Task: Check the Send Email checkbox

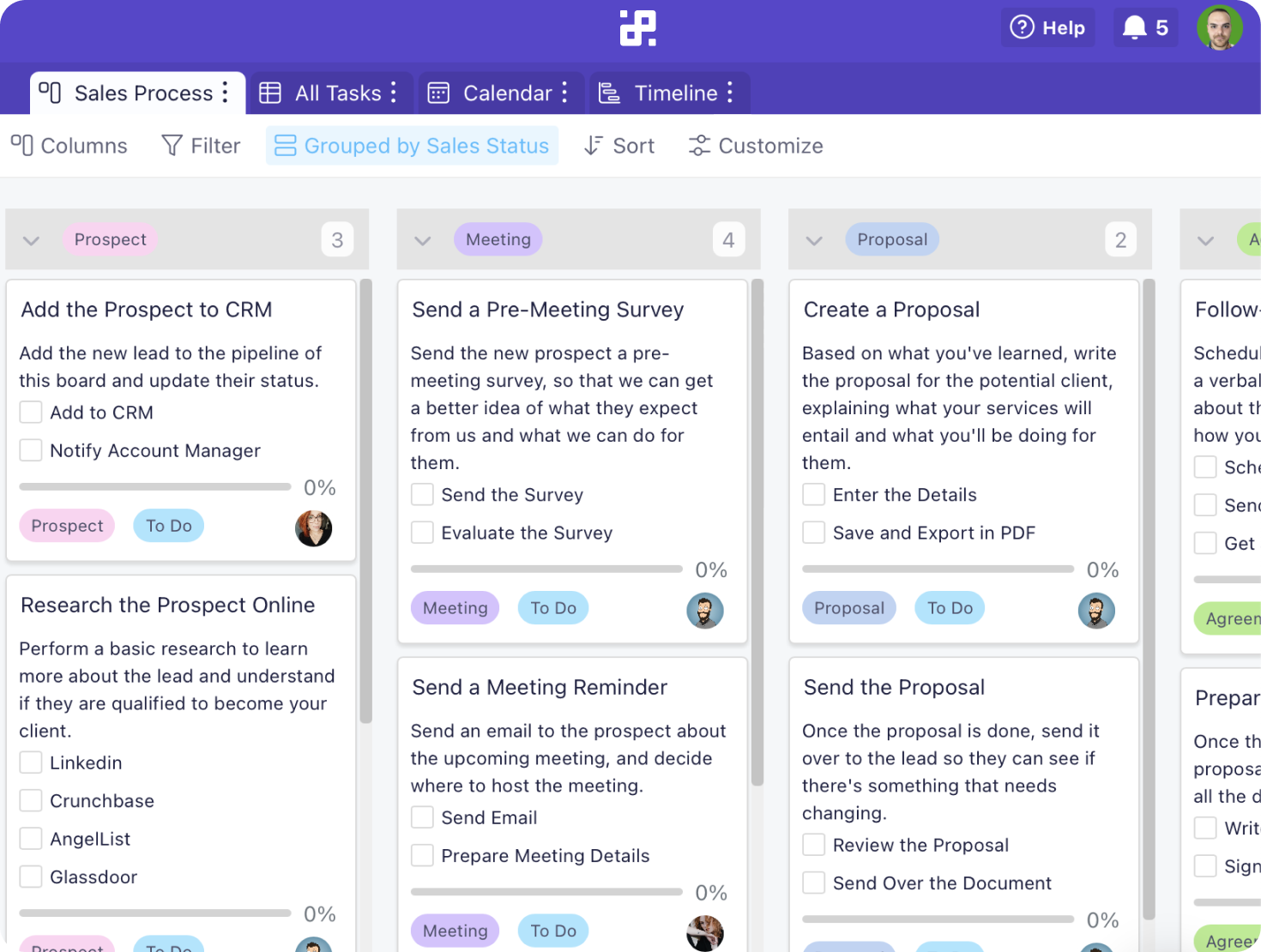Action: [x=422, y=817]
